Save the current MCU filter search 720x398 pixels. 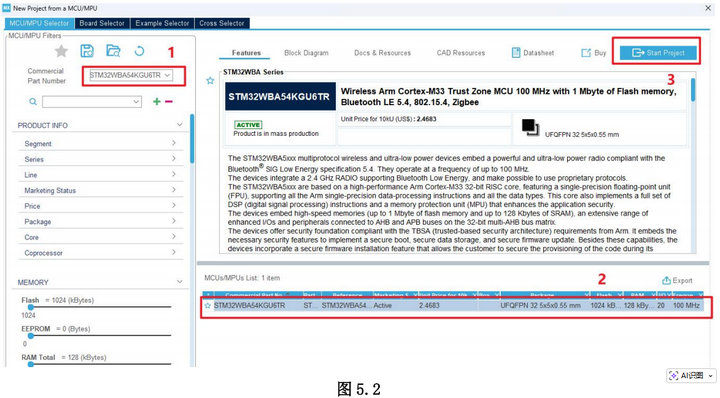point(87,51)
